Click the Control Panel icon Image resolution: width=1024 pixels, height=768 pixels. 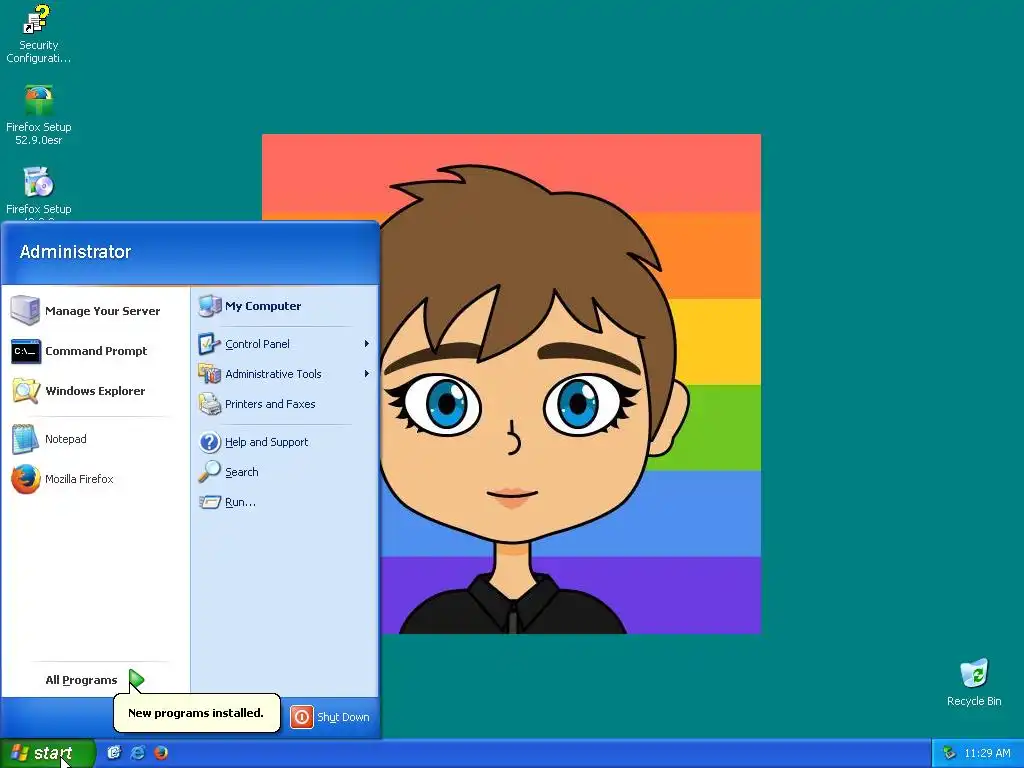tap(210, 344)
